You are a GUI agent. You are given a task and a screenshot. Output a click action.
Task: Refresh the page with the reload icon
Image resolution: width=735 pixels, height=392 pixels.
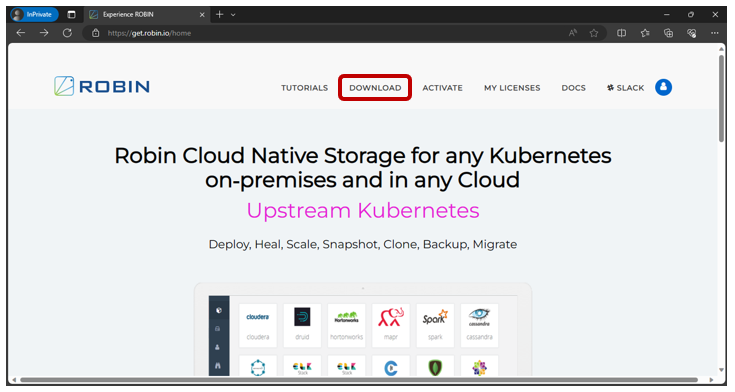(68, 33)
